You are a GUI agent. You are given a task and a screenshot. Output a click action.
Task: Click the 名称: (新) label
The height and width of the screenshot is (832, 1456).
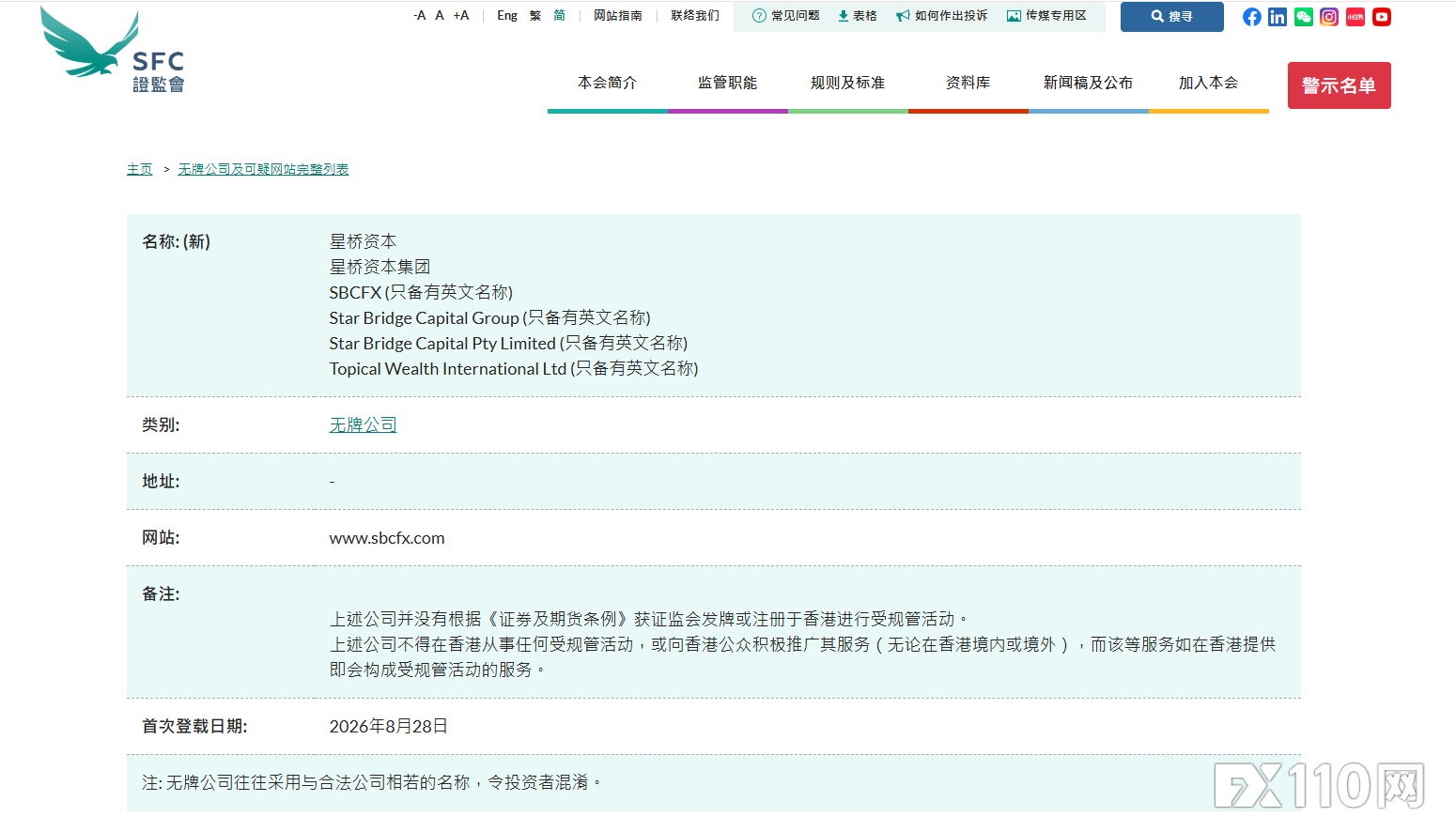(x=177, y=242)
